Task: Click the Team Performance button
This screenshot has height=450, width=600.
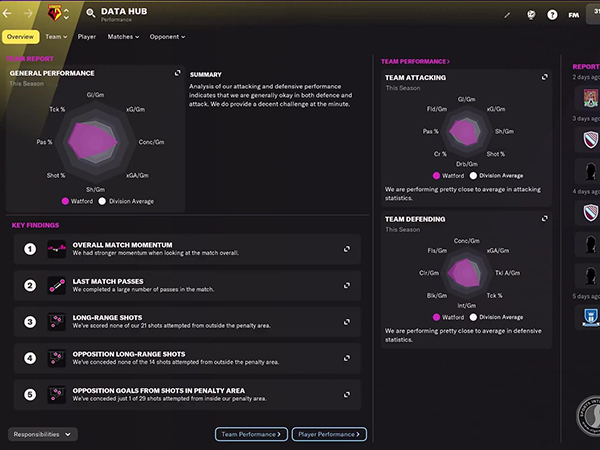Action: coord(251,434)
